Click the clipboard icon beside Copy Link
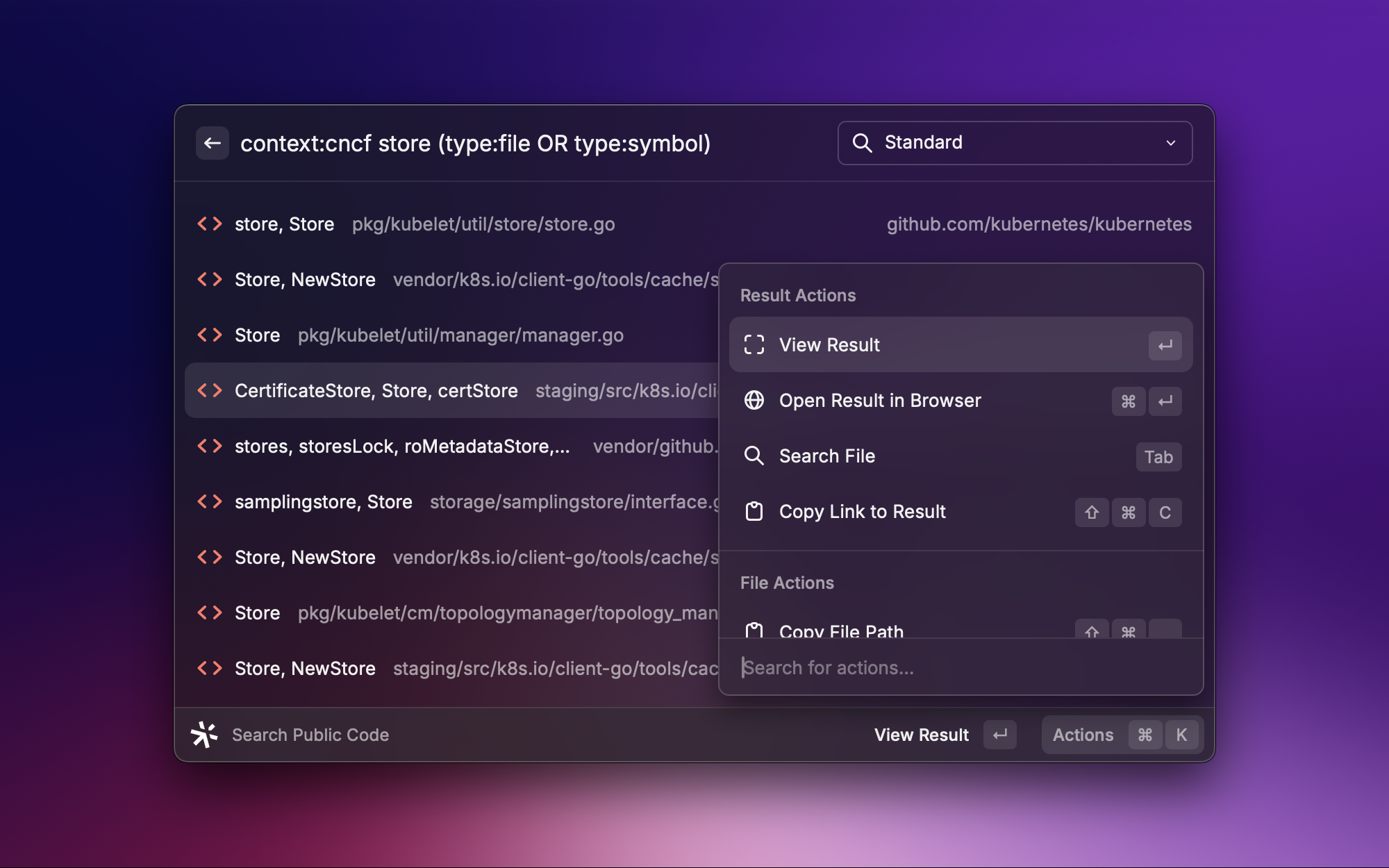 point(754,512)
